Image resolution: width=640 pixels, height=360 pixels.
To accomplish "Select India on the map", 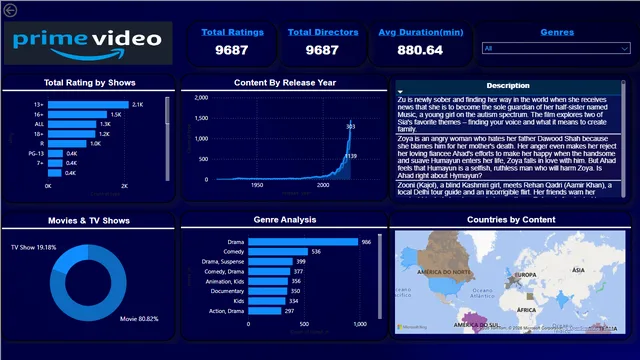I will coord(563,299).
